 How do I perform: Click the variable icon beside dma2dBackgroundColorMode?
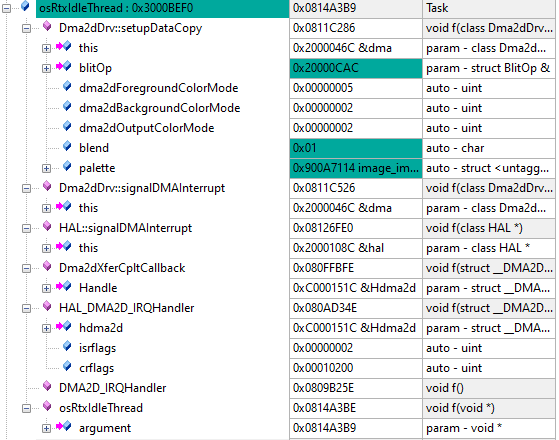tap(67, 106)
